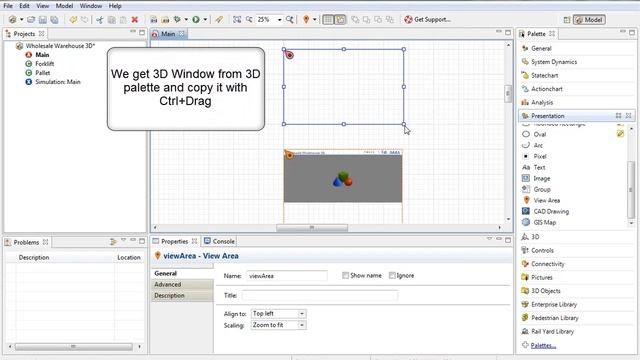Open the Window menu
This screenshot has width=640, height=360.
91,6
